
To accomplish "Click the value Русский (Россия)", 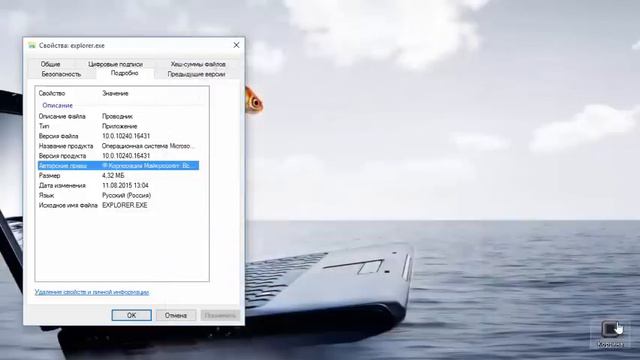I will tap(127, 195).
